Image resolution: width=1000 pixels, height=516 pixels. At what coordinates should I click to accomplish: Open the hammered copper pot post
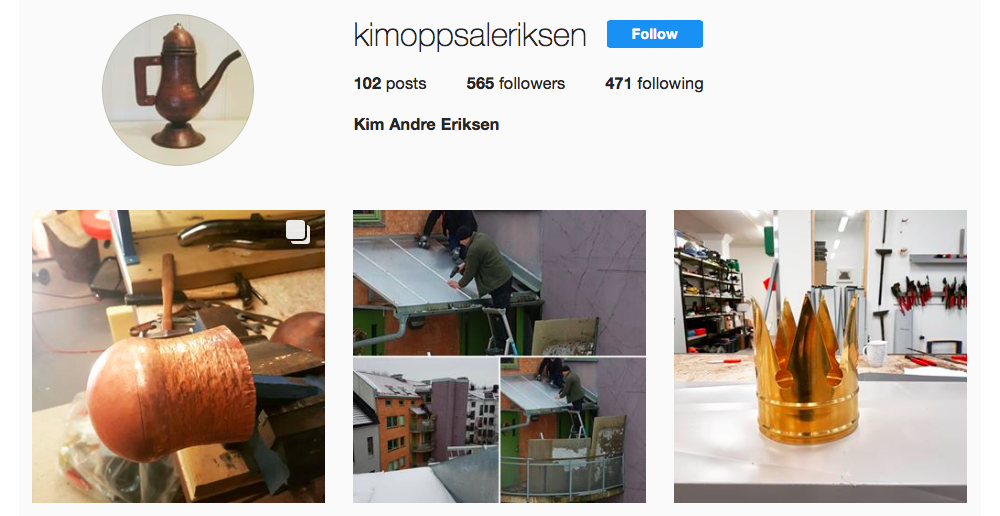[179, 357]
